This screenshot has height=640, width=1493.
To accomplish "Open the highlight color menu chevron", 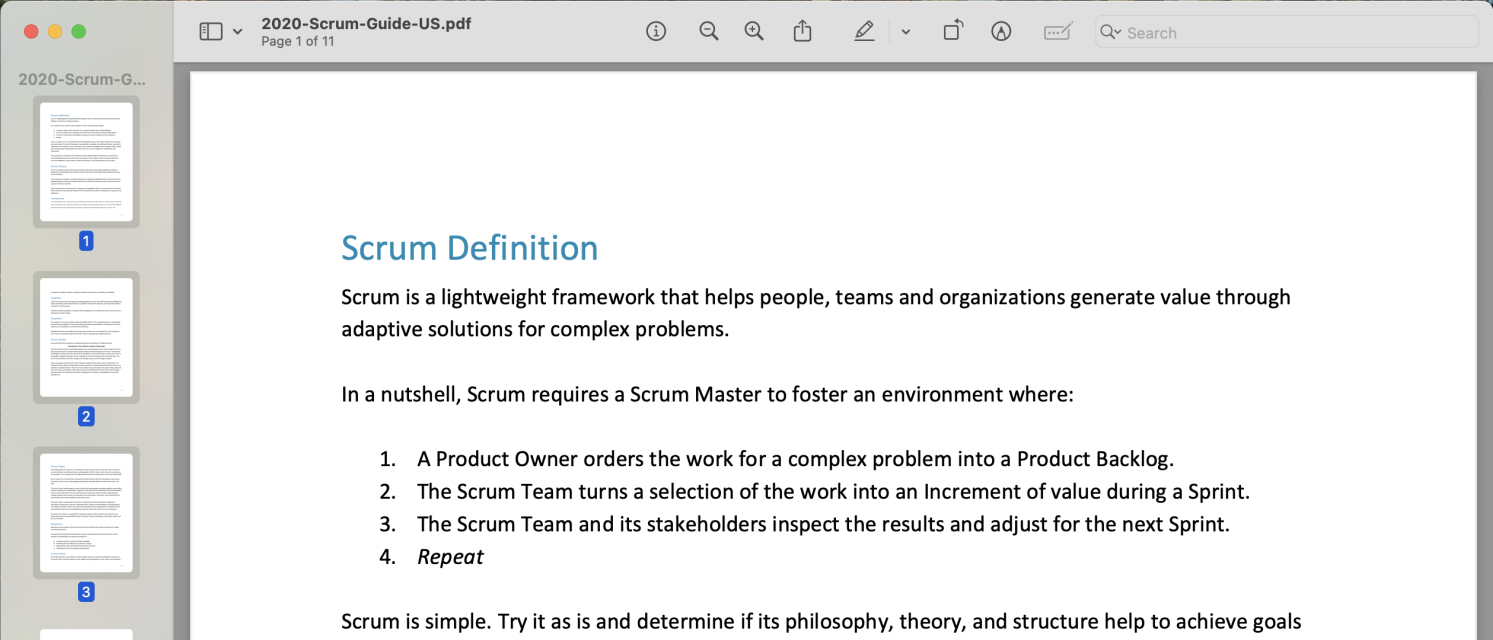I will (x=906, y=31).
